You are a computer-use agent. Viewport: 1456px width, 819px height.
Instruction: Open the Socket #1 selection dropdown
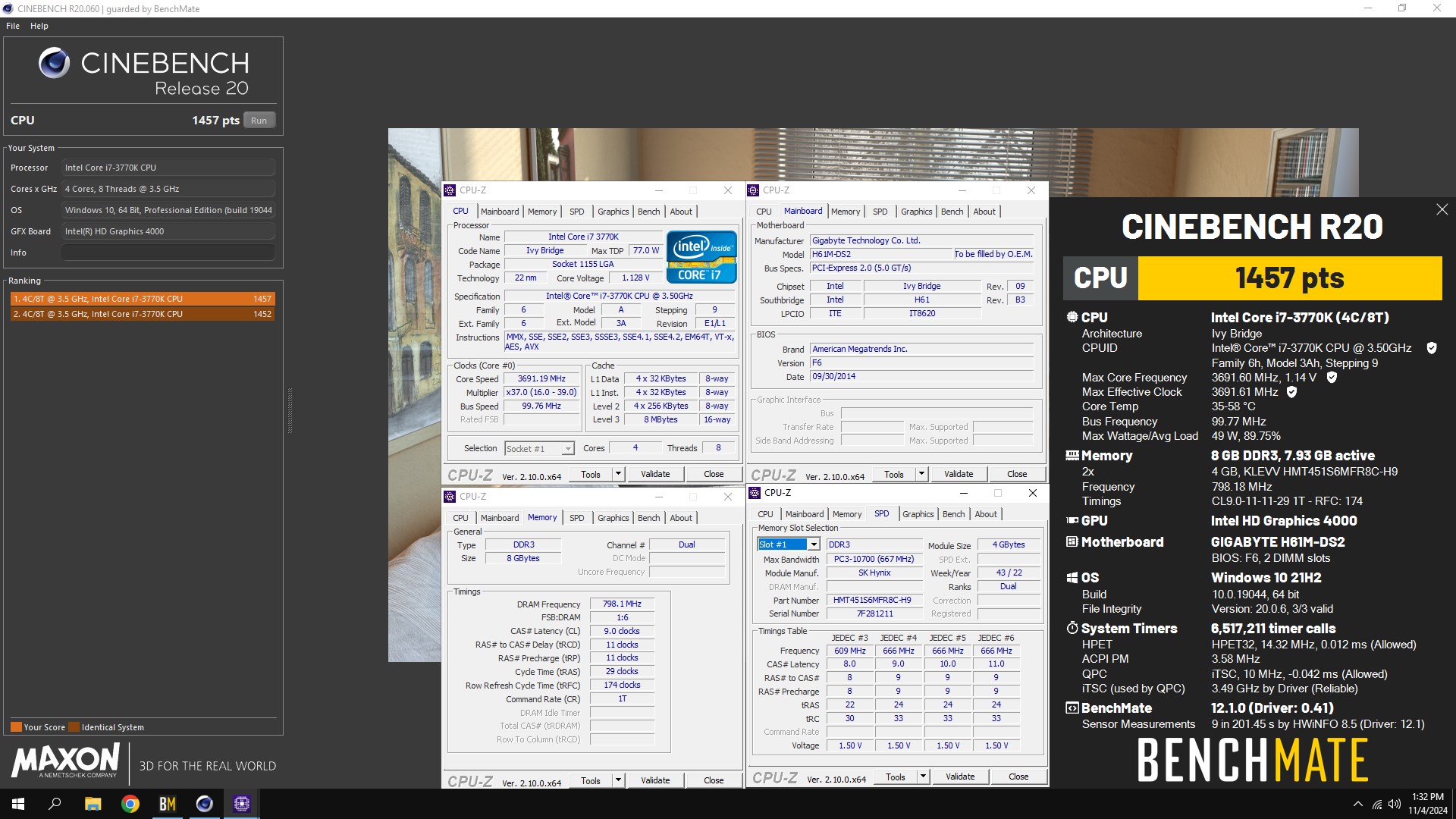pos(567,449)
